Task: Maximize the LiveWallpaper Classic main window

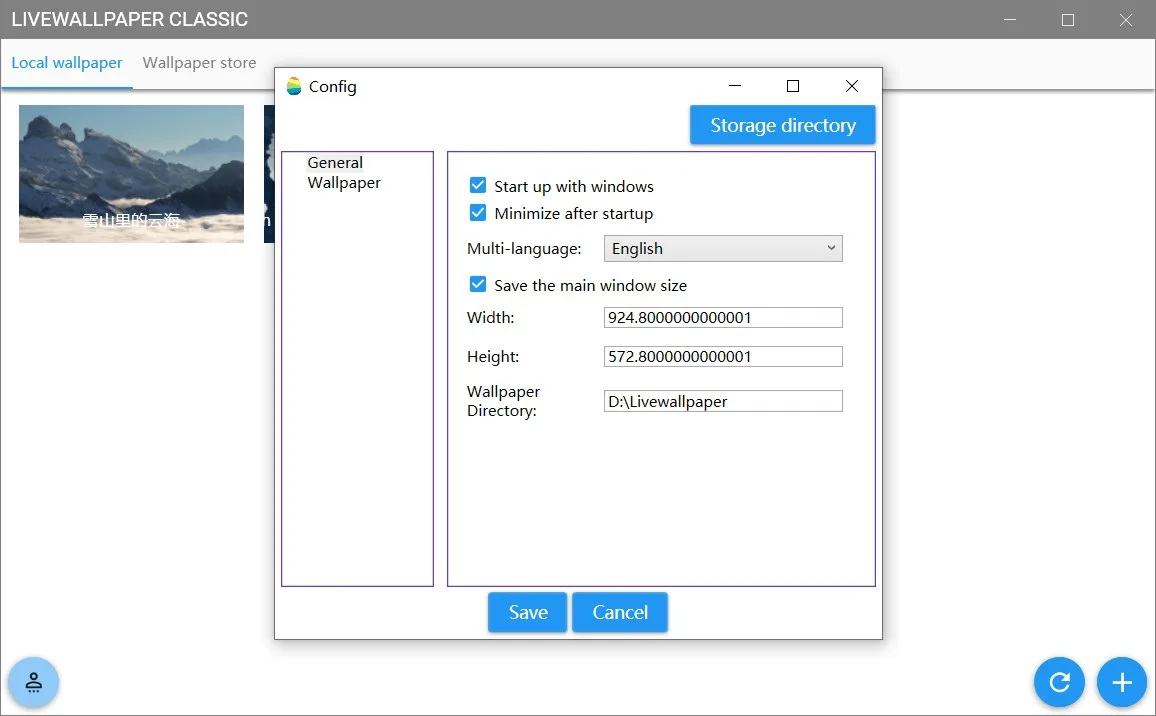Action: coord(1068,20)
